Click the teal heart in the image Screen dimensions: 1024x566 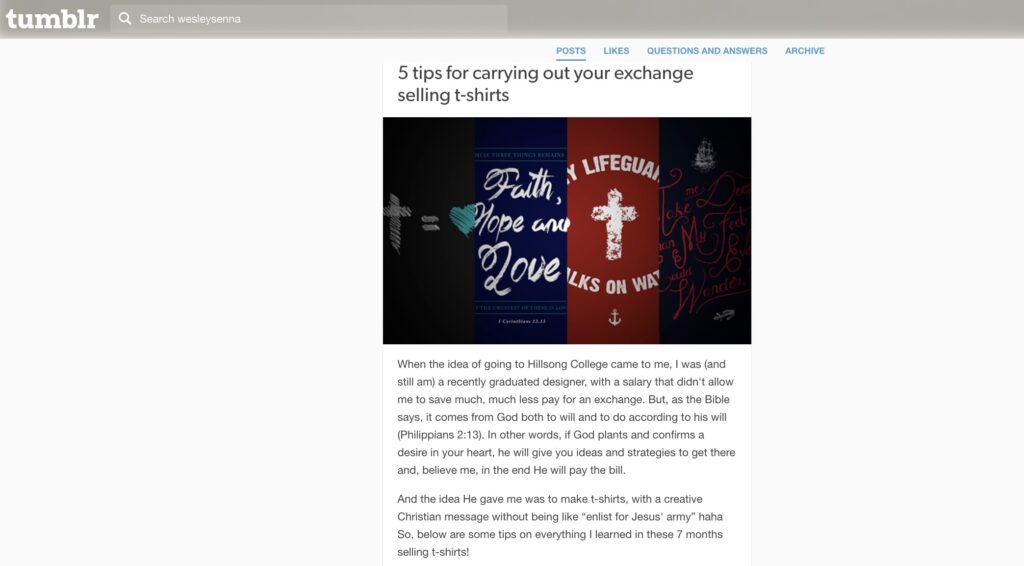click(463, 220)
